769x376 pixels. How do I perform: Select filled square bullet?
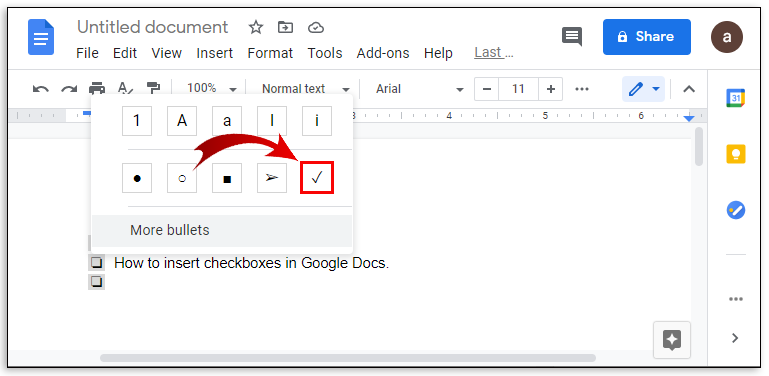pyautogui.click(x=227, y=178)
